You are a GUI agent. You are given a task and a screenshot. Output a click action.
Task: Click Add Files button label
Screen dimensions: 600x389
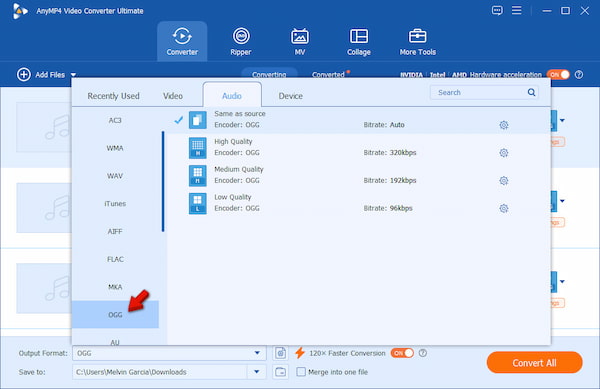click(50, 75)
